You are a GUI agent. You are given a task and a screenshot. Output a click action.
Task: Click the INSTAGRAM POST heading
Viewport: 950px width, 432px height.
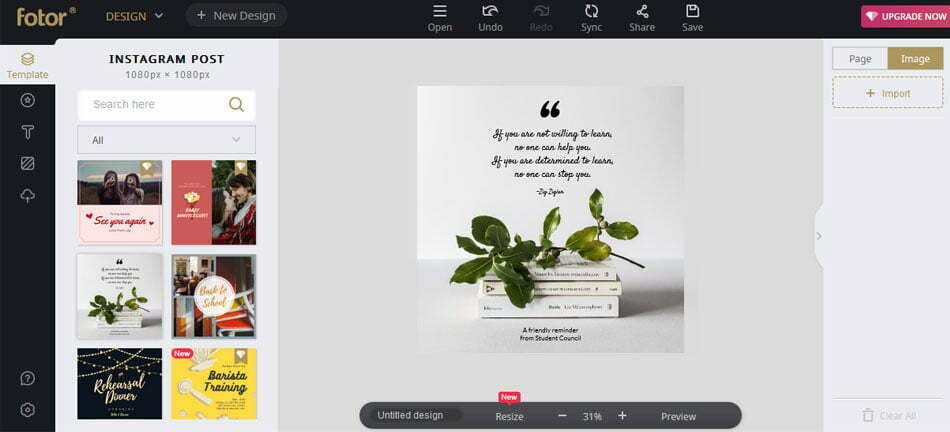pos(167,59)
